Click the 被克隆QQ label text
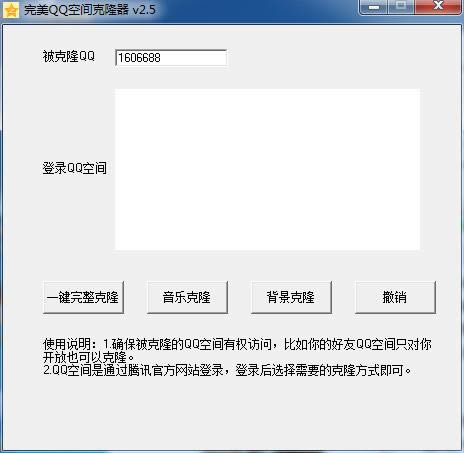 pyautogui.click(x=69, y=56)
